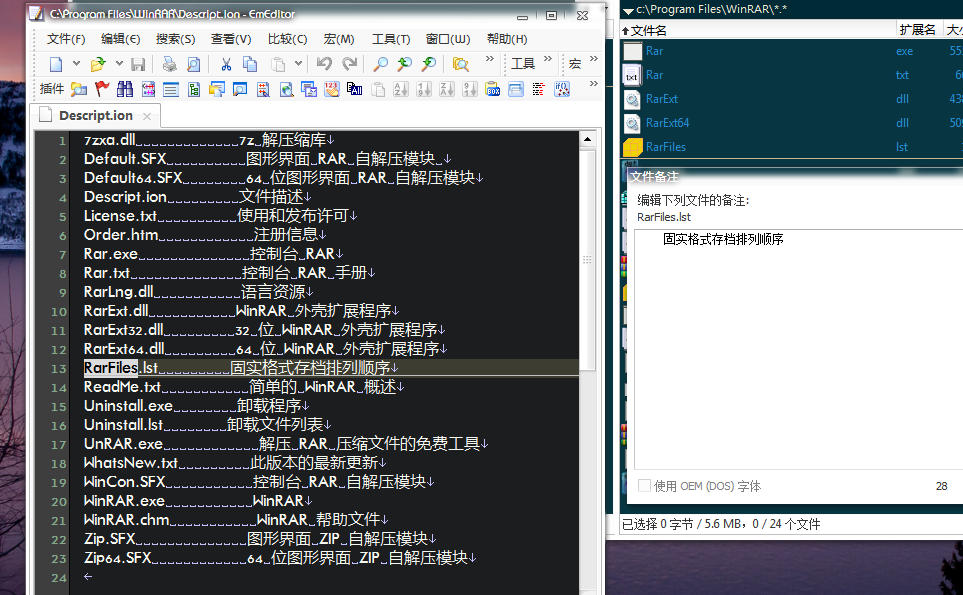Click the Find Previous magnifier icon
Screen dimensions: 963x595
(404, 64)
